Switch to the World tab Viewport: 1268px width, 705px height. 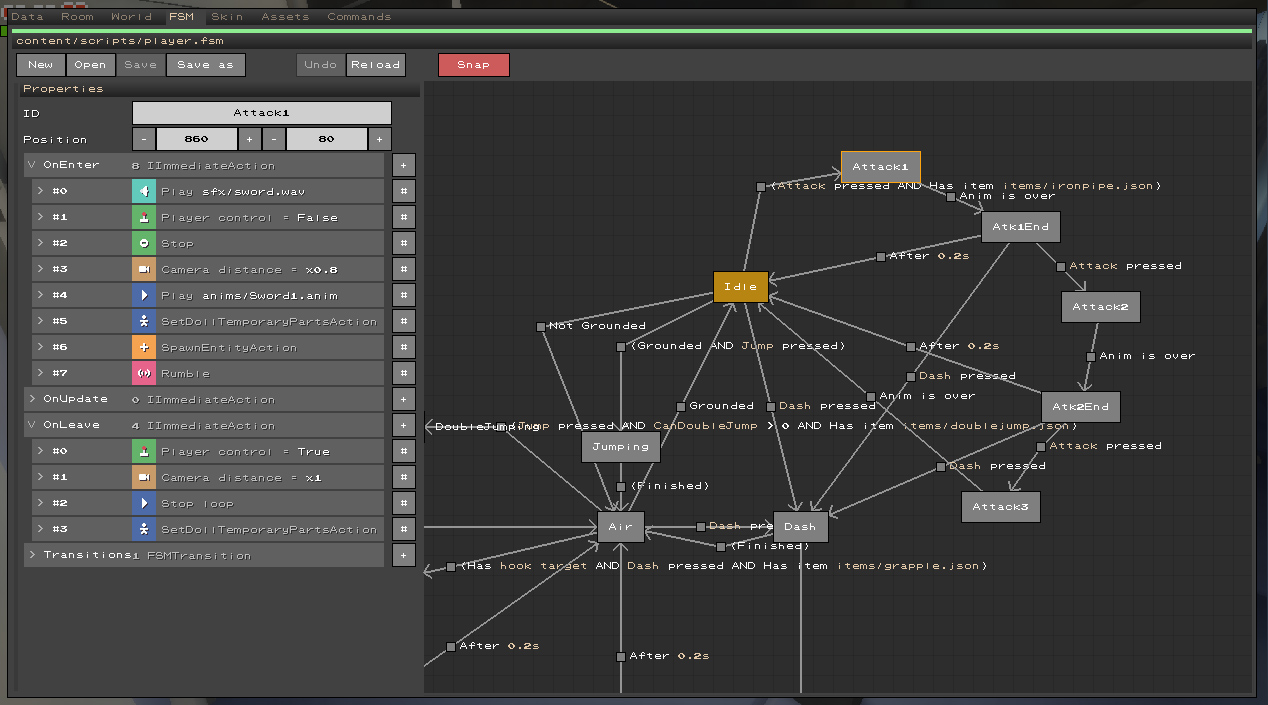tap(131, 17)
